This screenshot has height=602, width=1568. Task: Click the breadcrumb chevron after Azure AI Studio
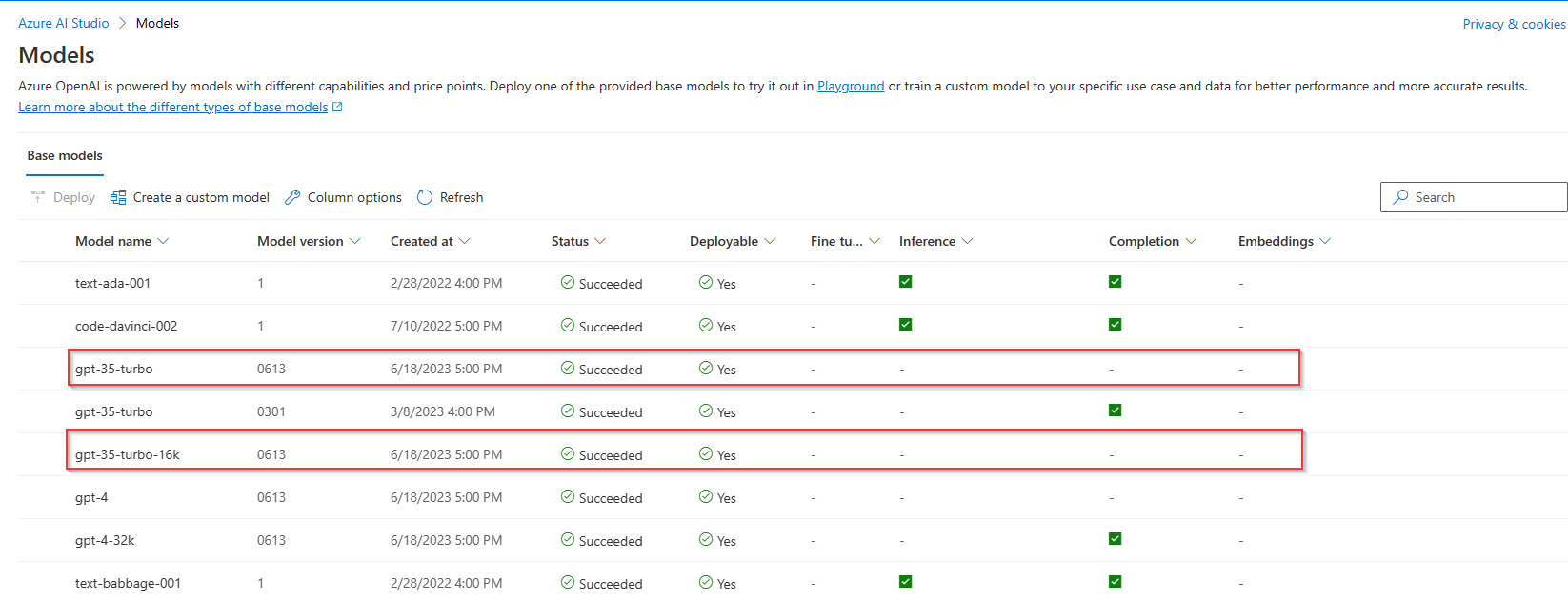point(123,23)
